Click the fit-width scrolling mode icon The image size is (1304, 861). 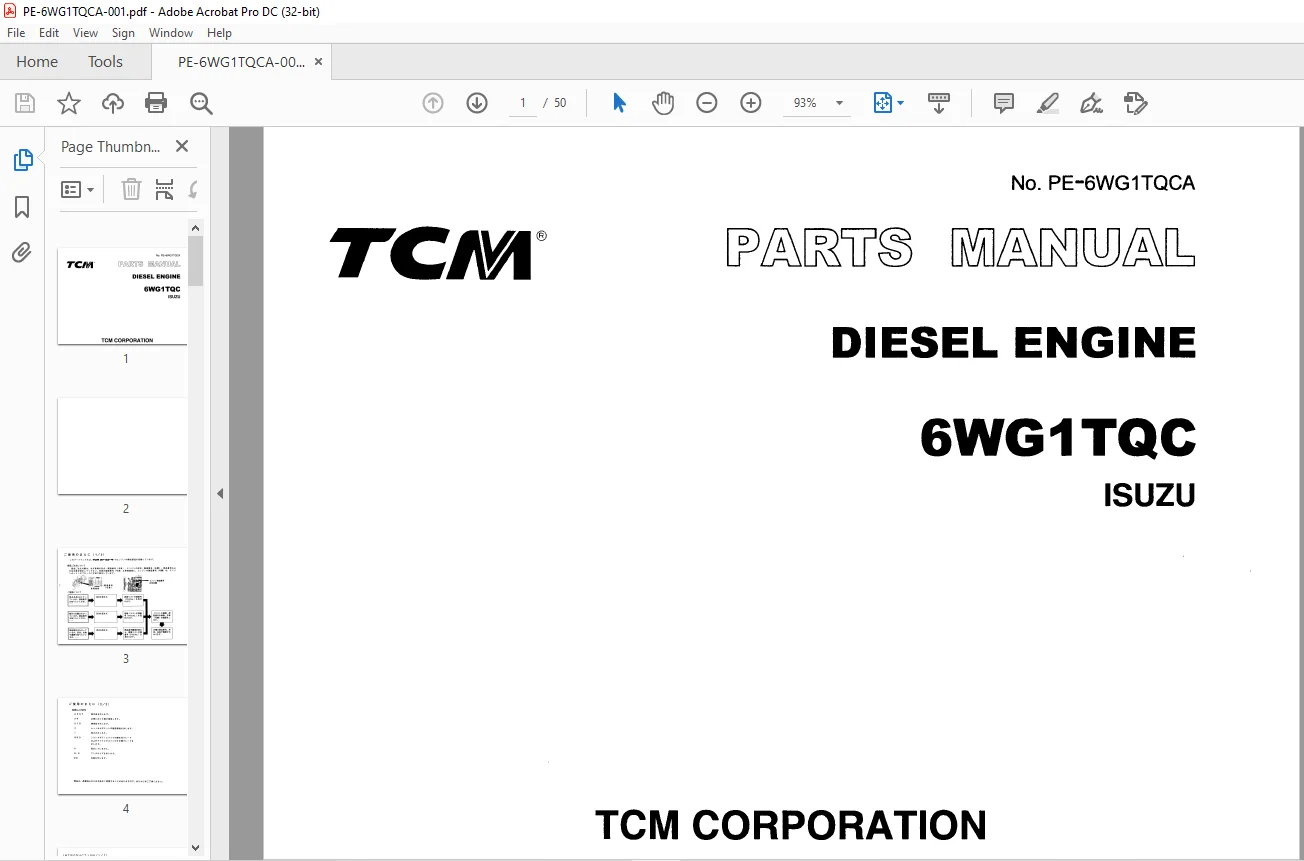tap(939, 103)
